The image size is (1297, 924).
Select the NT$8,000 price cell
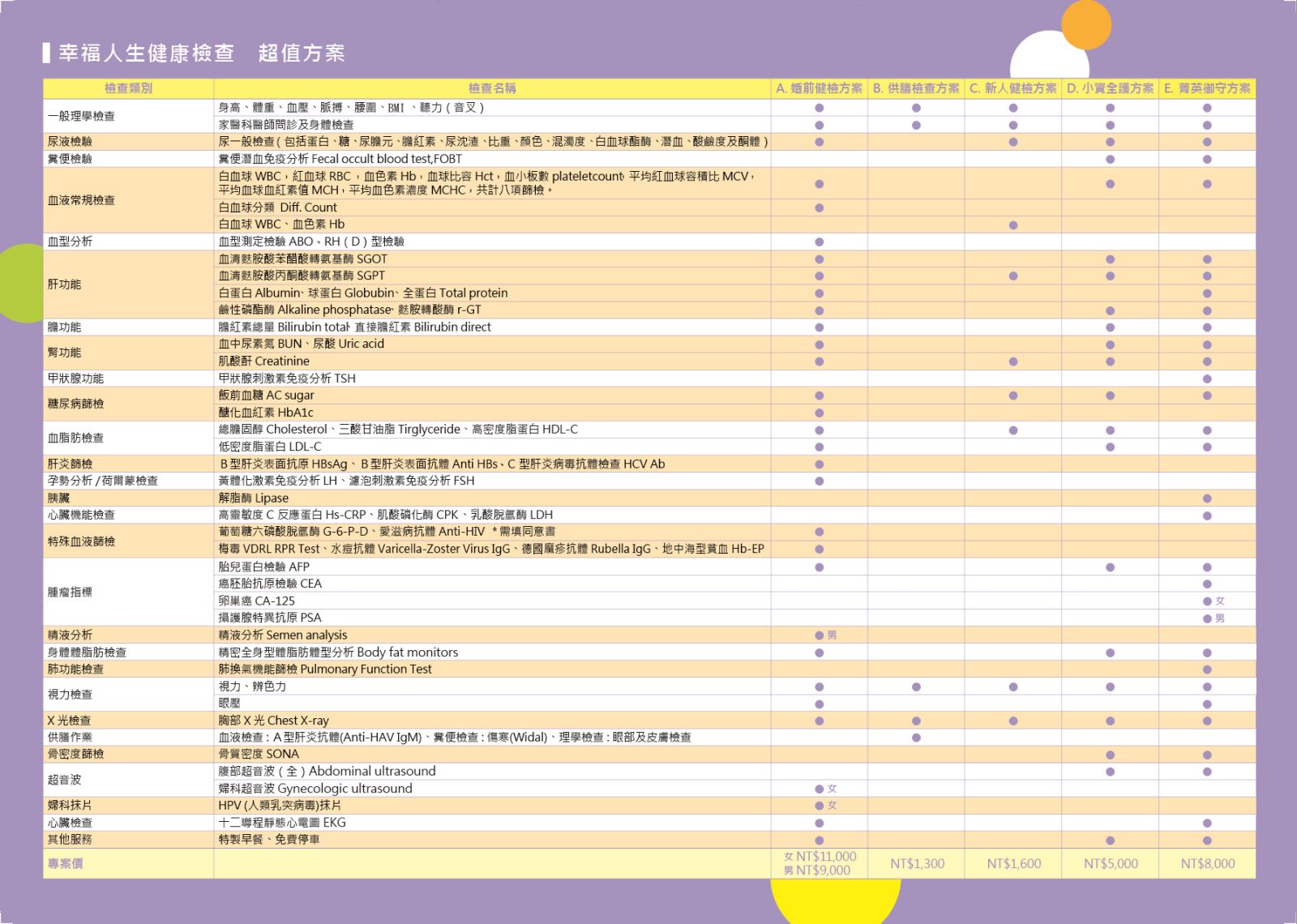(x=1208, y=864)
